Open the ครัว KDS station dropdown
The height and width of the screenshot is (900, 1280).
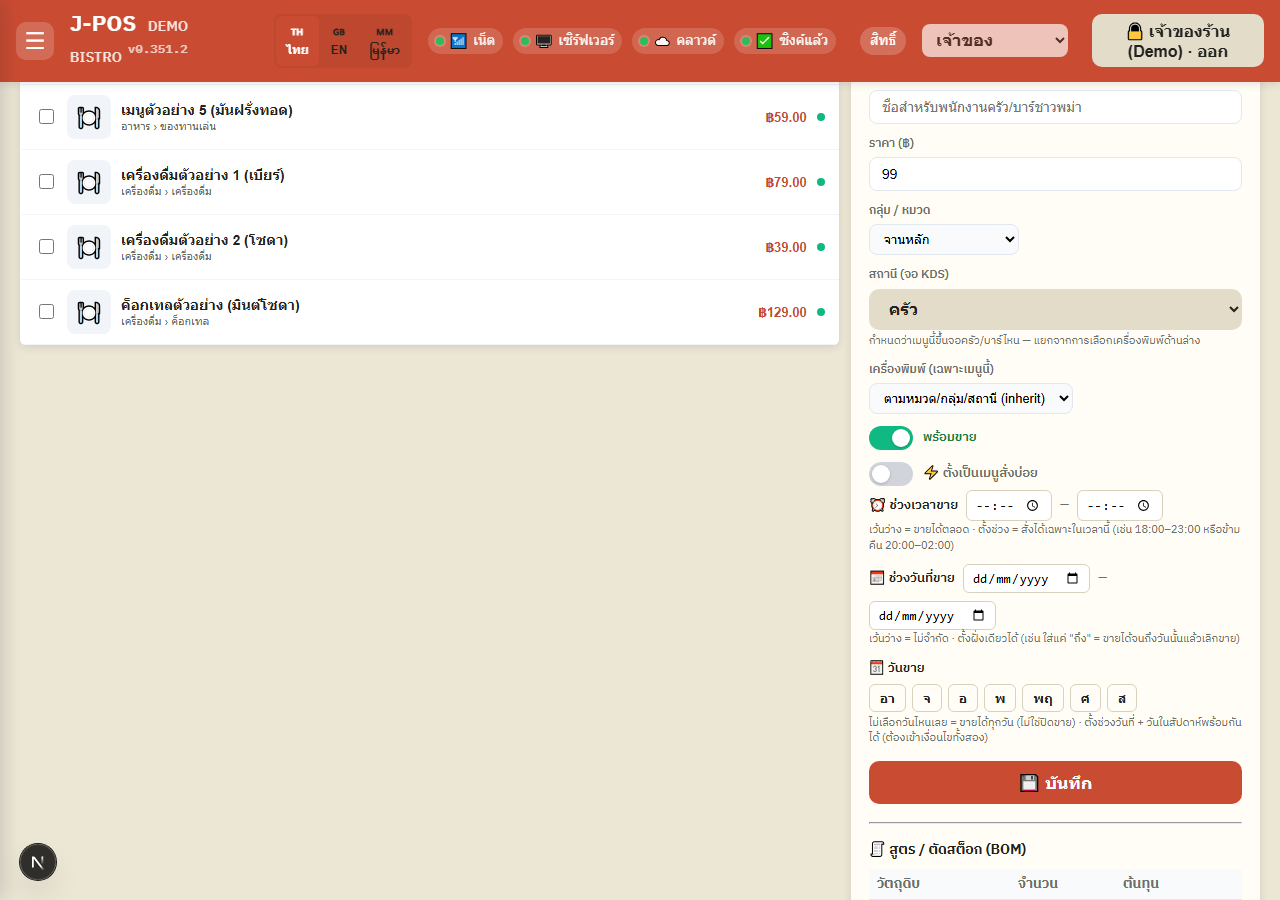click(1055, 310)
